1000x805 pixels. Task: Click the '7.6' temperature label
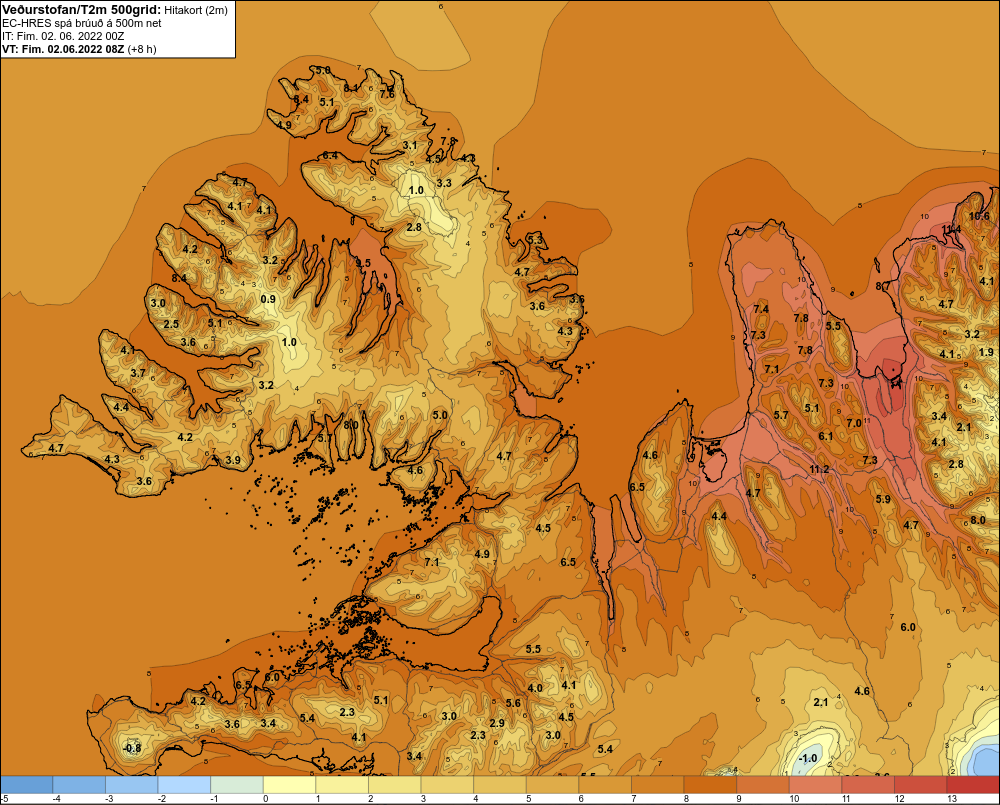pyautogui.click(x=386, y=94)
